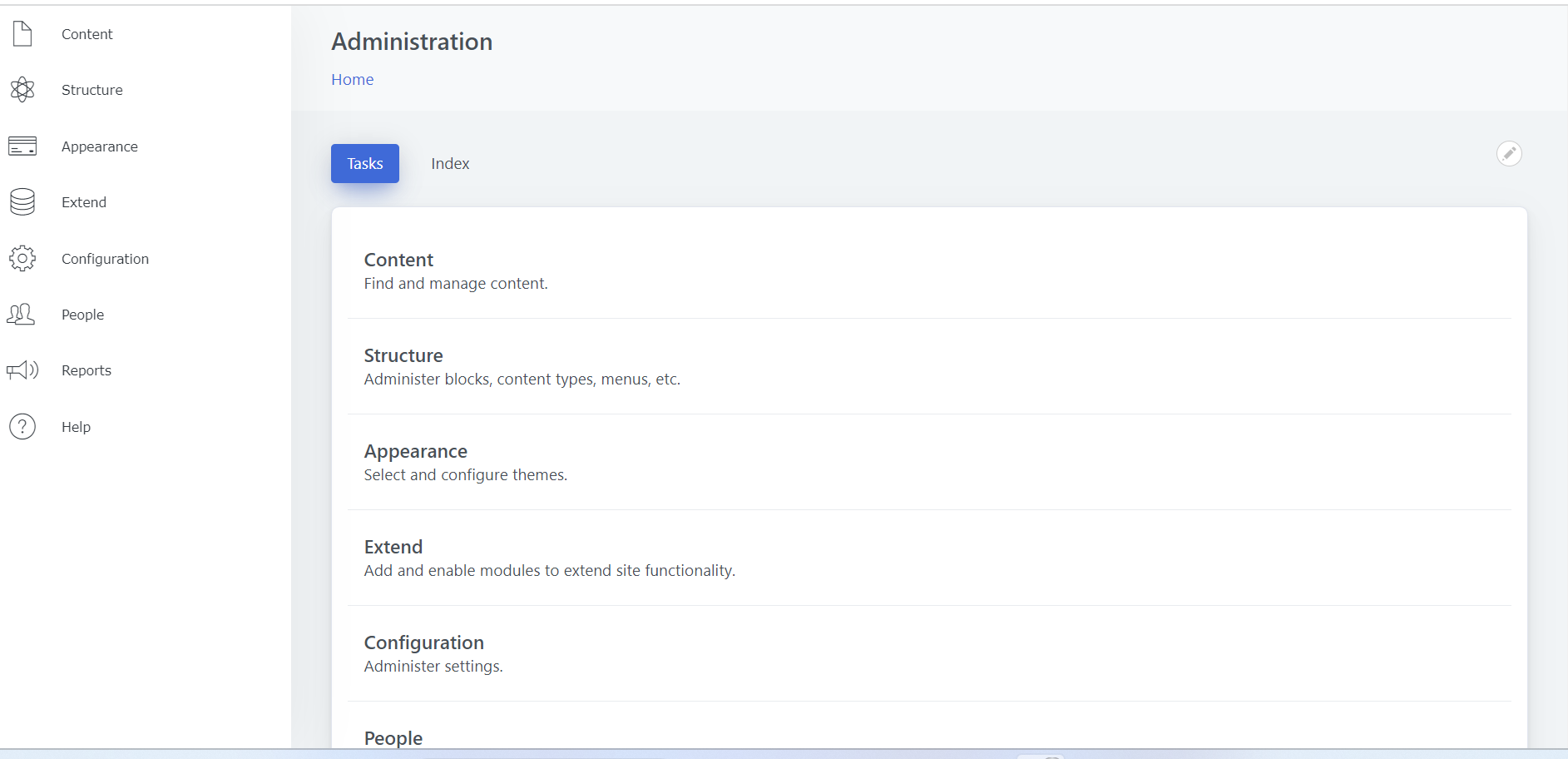
Task: Go to Appearance in the sidebar menu
Action: tap(100, 146)
